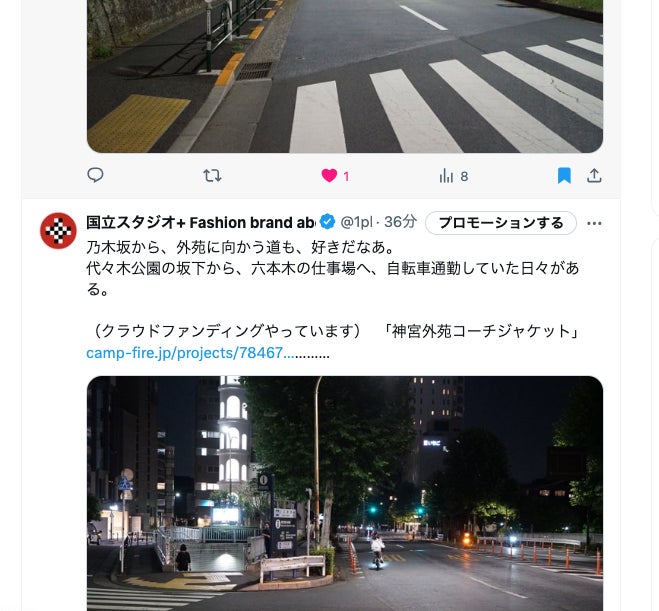Open the @1pl handle link
This screenshot has width=659, height=611.
[x=356, y=222]
